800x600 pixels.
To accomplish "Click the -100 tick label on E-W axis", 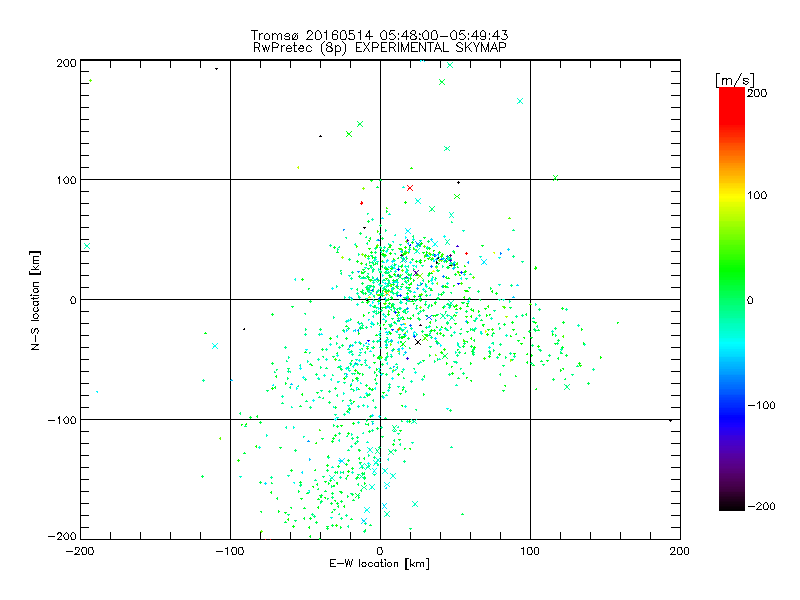I will click(x=230, y=551).
